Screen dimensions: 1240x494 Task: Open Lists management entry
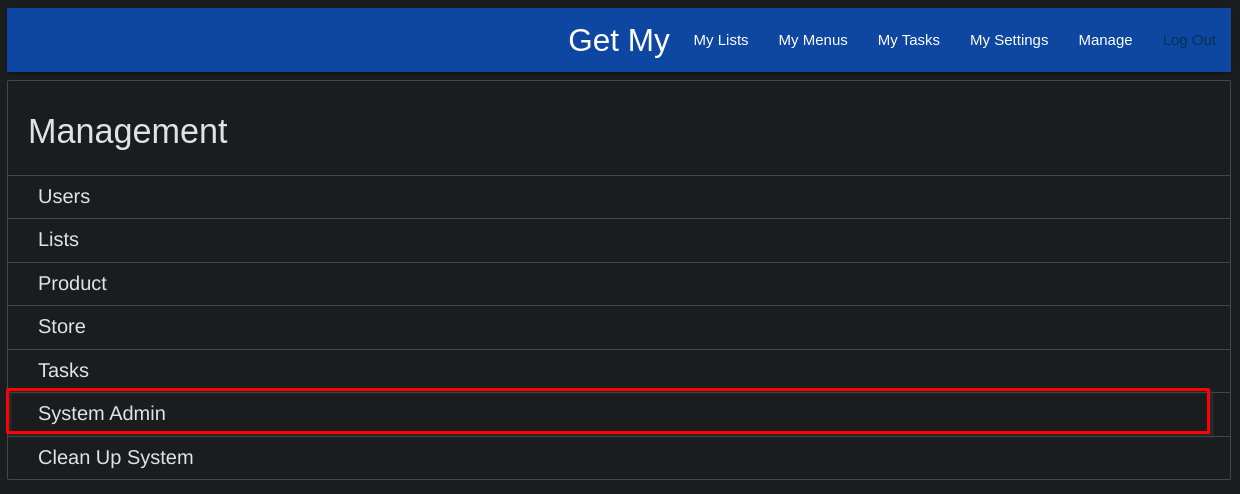tap(619, 240)
